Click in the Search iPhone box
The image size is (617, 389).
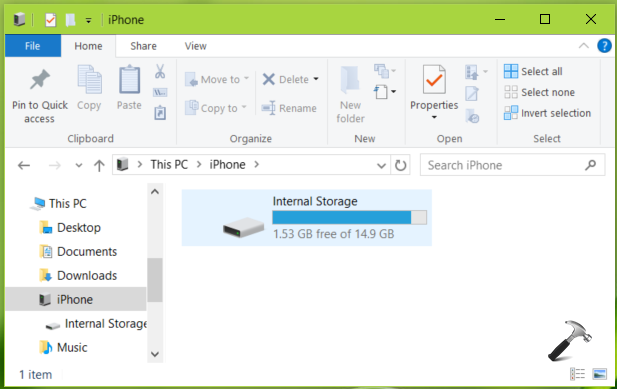point(512,165)
